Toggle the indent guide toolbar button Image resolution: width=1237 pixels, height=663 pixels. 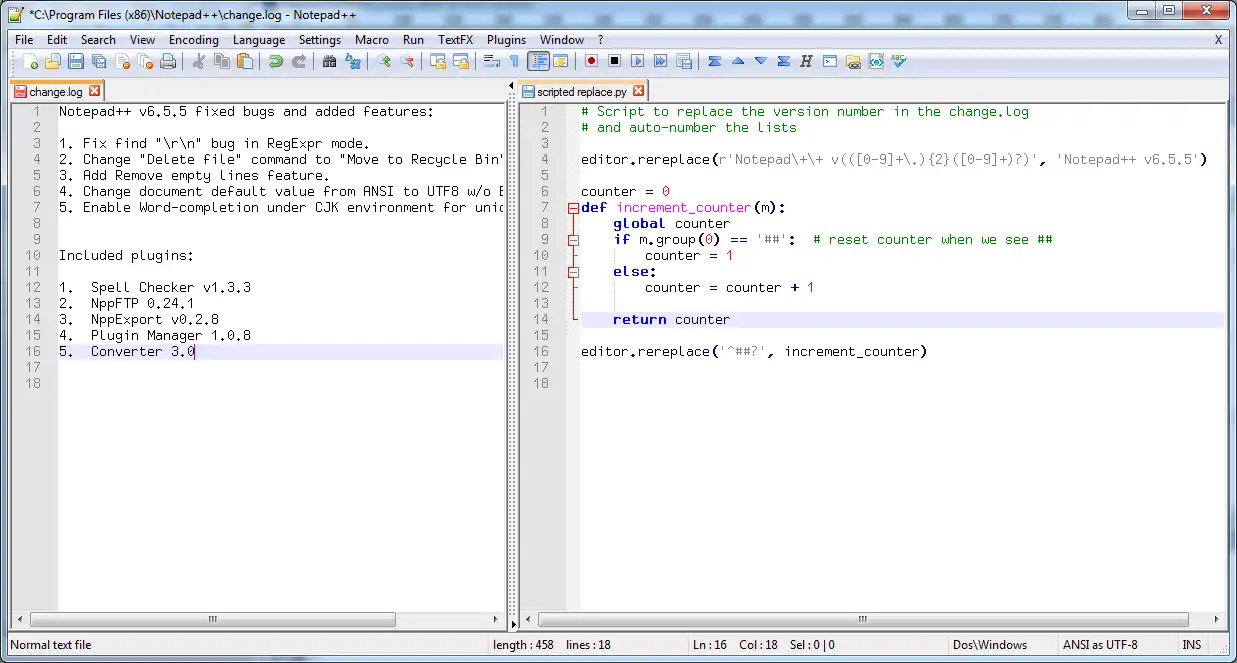[x=539, y=62]
